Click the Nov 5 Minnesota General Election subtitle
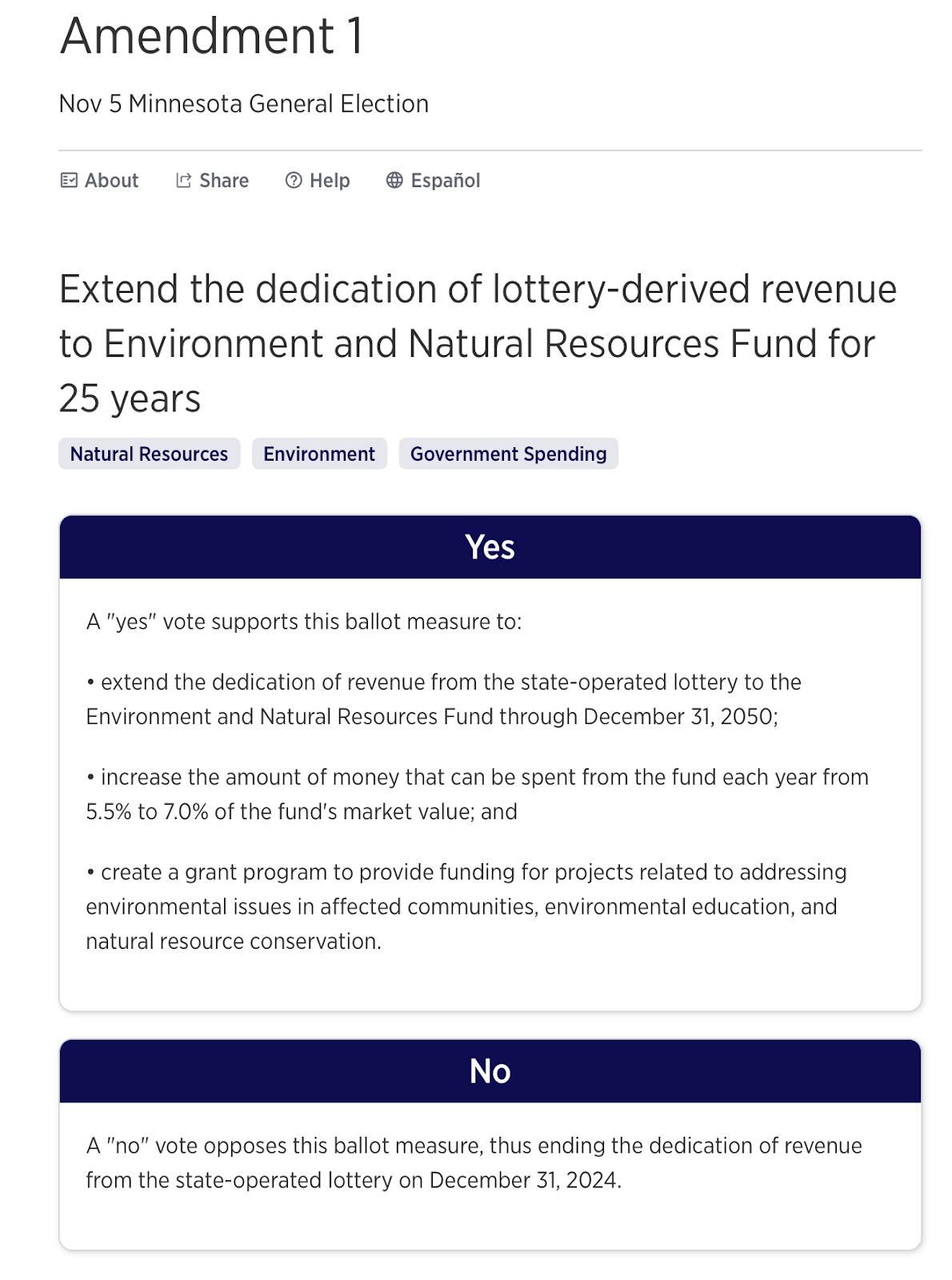This screenshot has width=952, height=1280. (x=244, y=104)
